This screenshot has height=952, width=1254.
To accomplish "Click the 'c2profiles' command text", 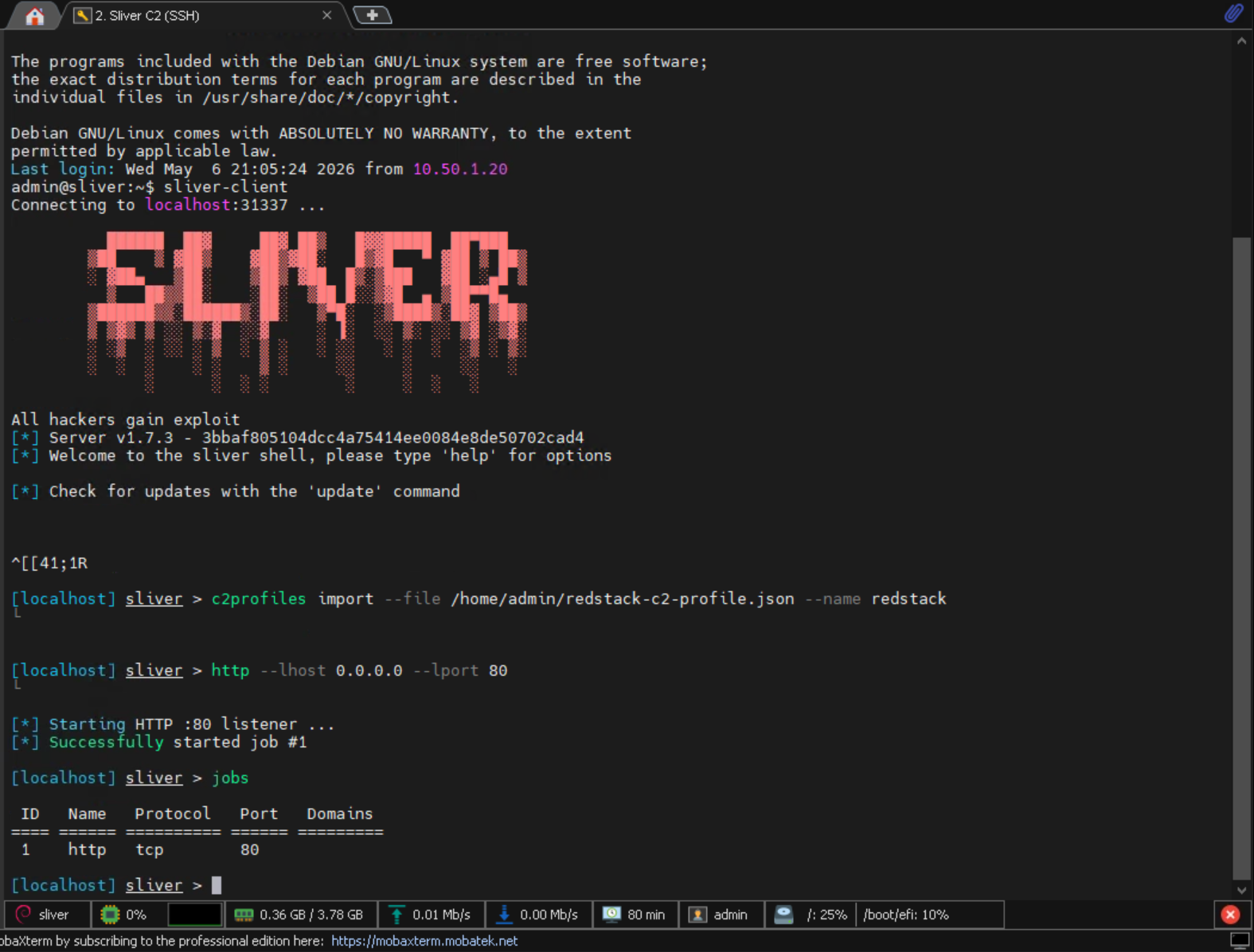I will pos(259,599).
